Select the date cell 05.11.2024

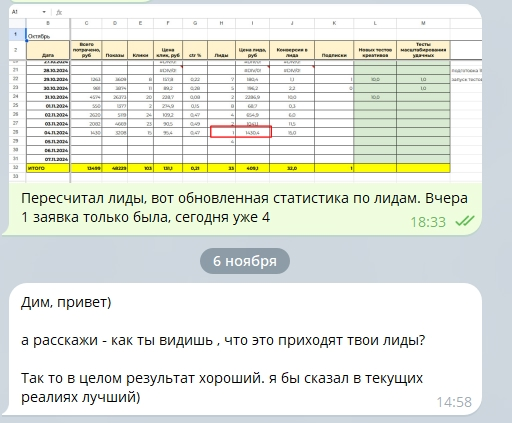tap(48, 141)
